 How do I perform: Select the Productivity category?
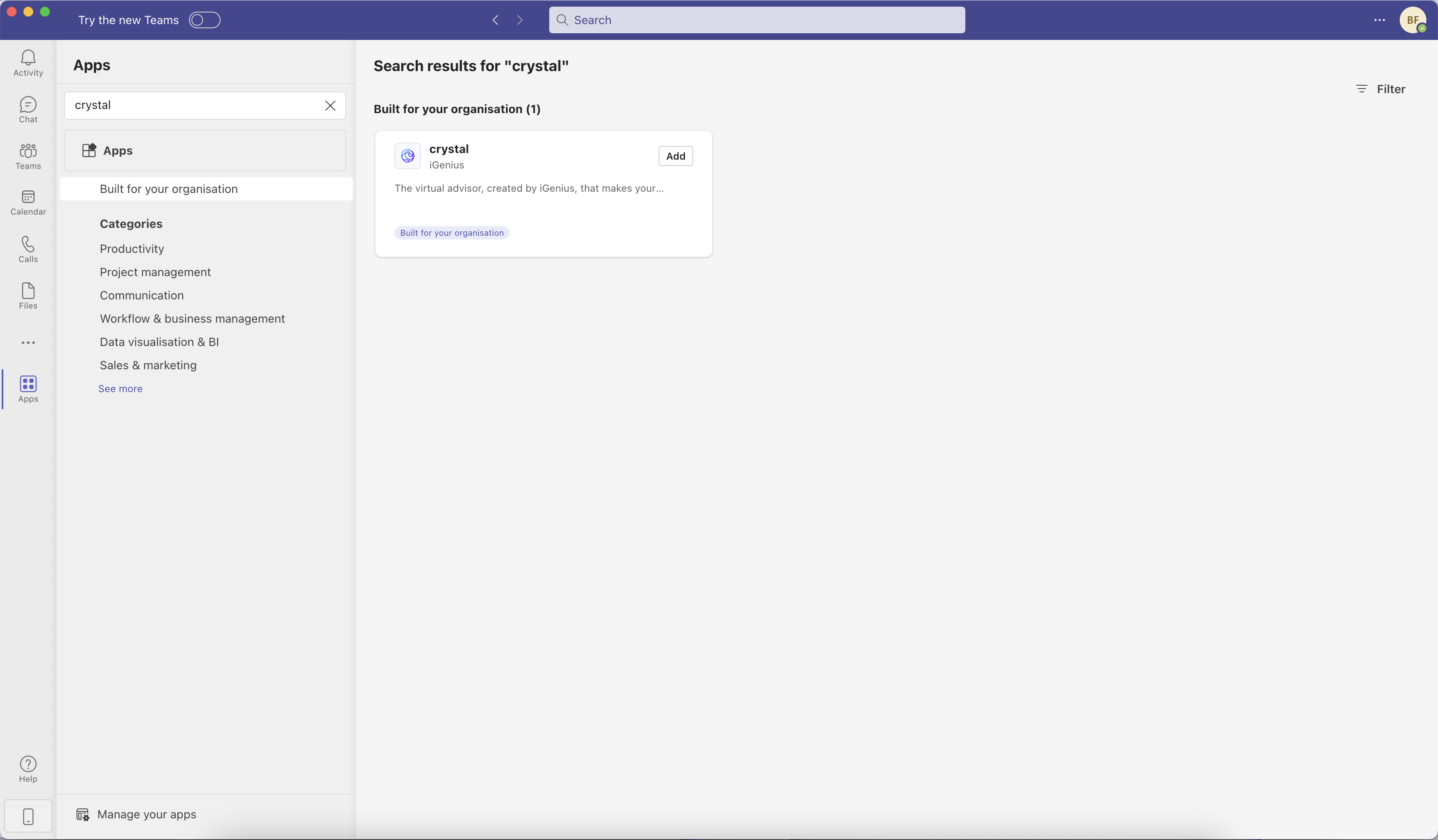pos(132,249)
